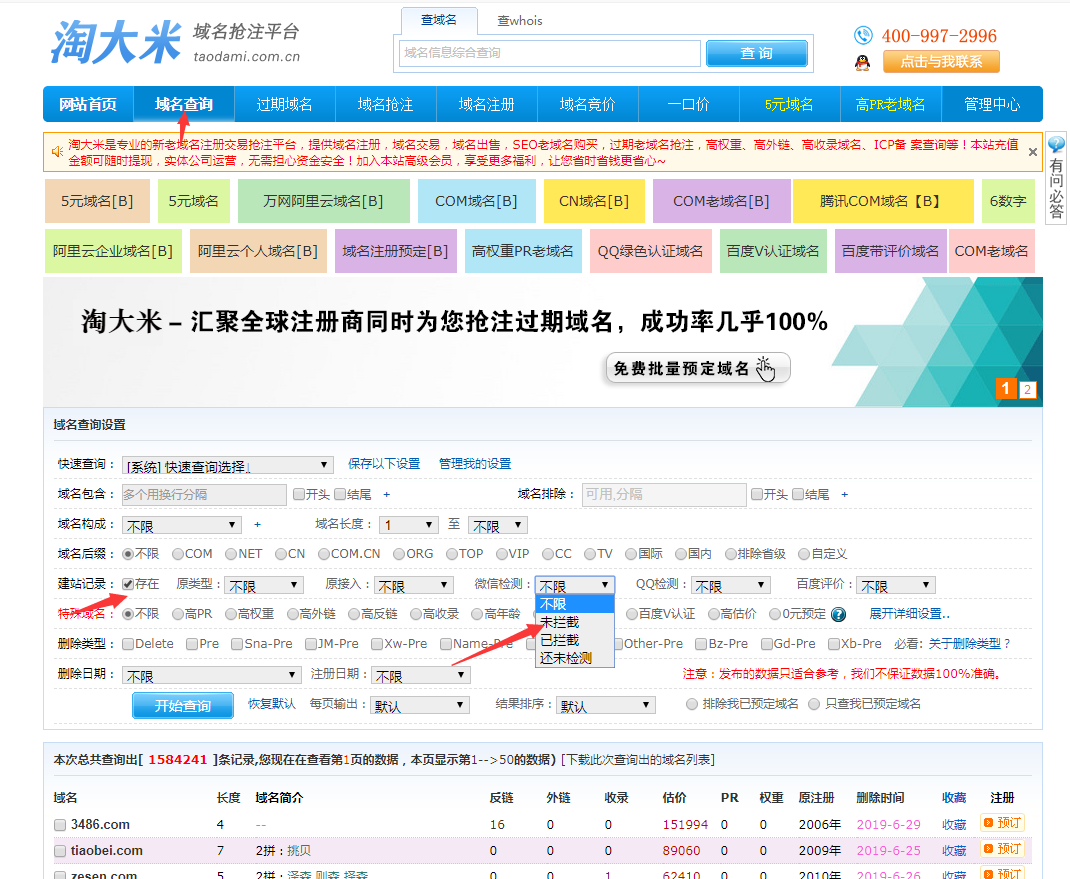This screenshot has width=1070, height=879.
Task: Click the 开始查询 search button
Action: pos(182,704)
